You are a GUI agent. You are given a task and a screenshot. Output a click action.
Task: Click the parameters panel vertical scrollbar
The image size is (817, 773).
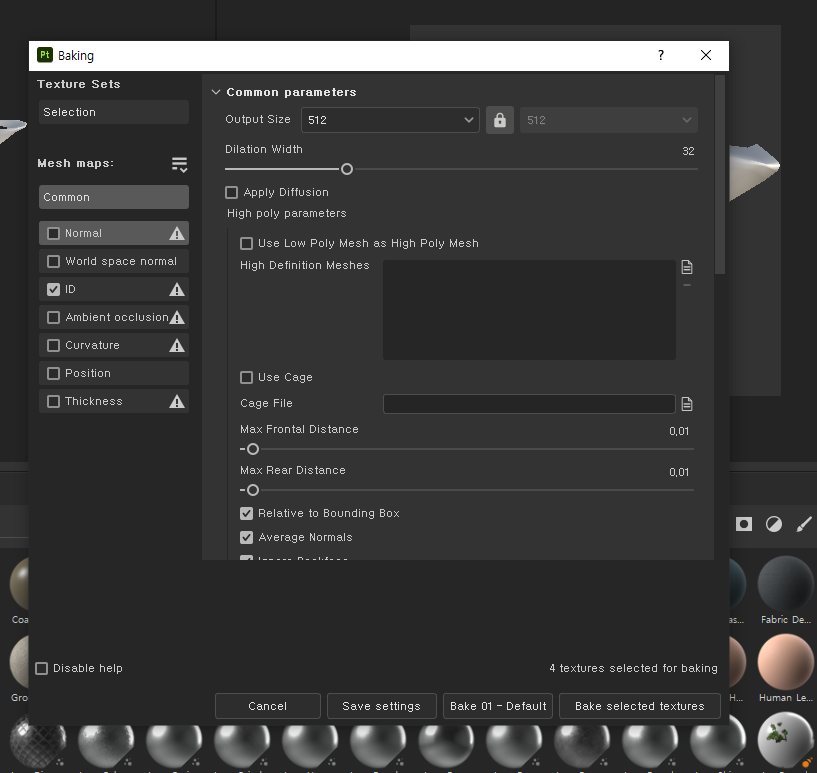pos(720,174)
